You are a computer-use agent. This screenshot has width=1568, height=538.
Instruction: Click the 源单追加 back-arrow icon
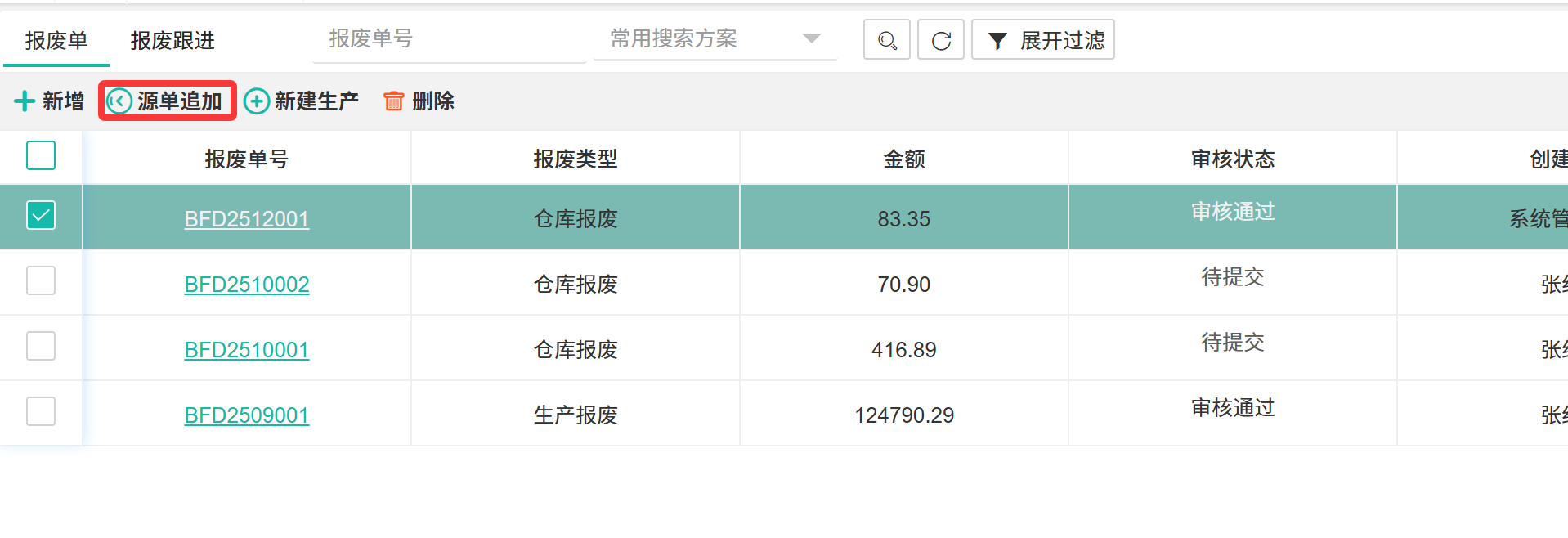[x=119, y=101]
